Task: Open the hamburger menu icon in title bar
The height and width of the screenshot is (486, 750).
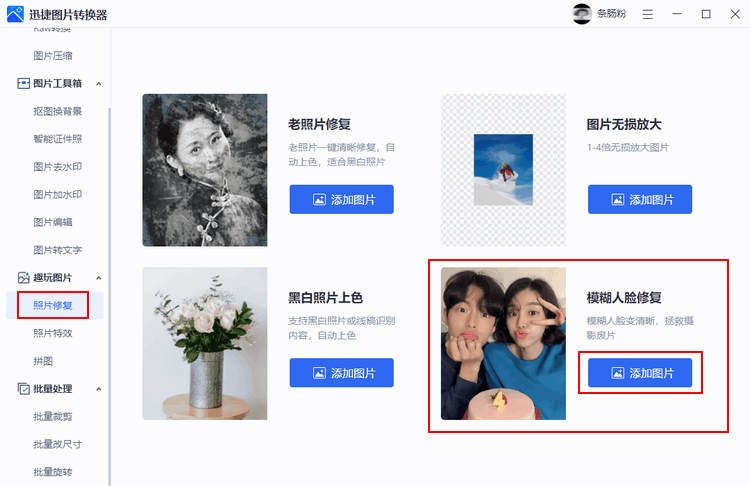Action: pyautogui.click(x=648, y=14)
